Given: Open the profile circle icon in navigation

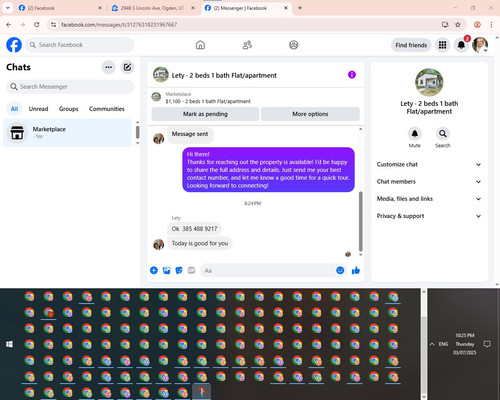Looking at the screenshot, I should tap(294, 45).
